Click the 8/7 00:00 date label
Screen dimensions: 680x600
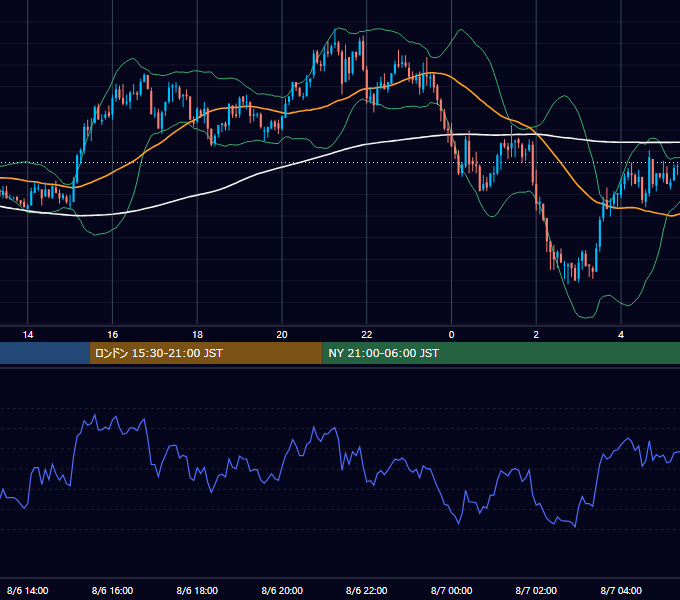coord(451,590)
